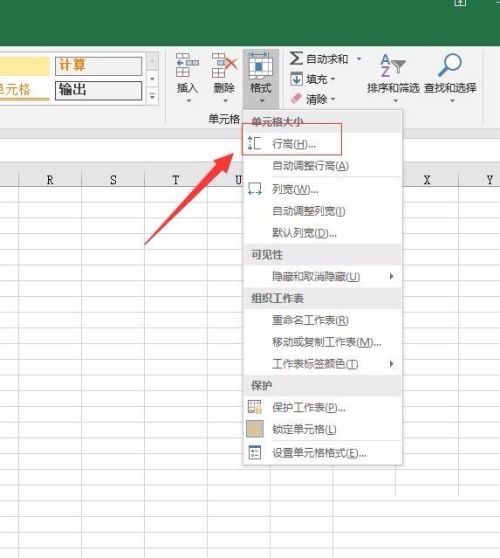Open the Insert (插入) dropdown arrow

tap(188, 101)
